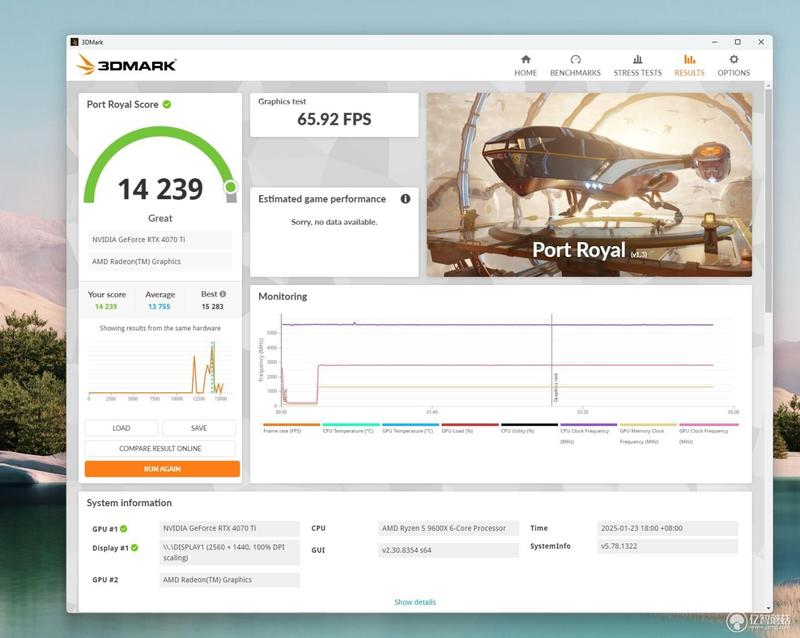The width and height of the screenshot is (800, 638).
Task: Click the Time value 2025-01-23 18:00
Action: tap(667, 528)
